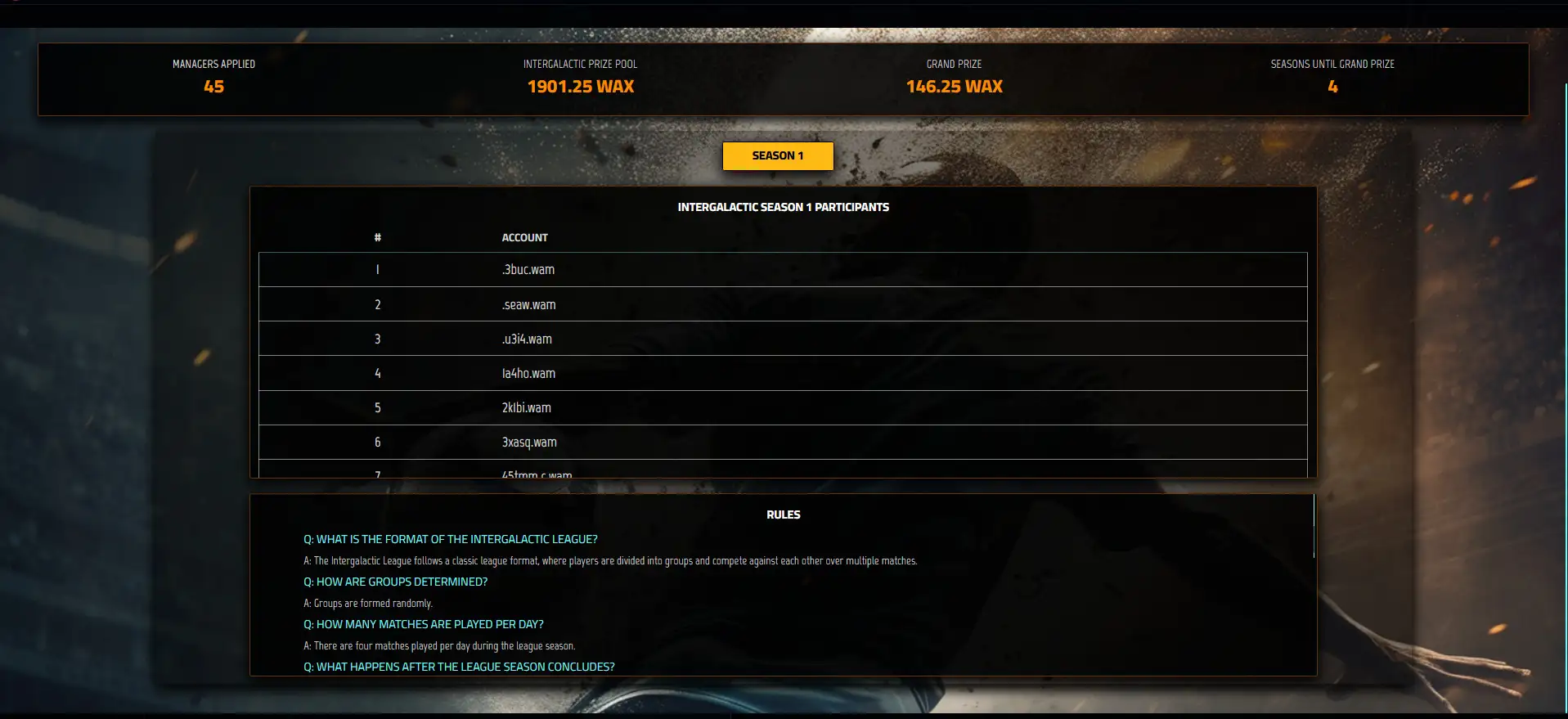Image resolution: width=1568 pixels, height=719 pixels.
Task: Click the Seasons Until Grand Prize value
Action: tap(1332, 87)
